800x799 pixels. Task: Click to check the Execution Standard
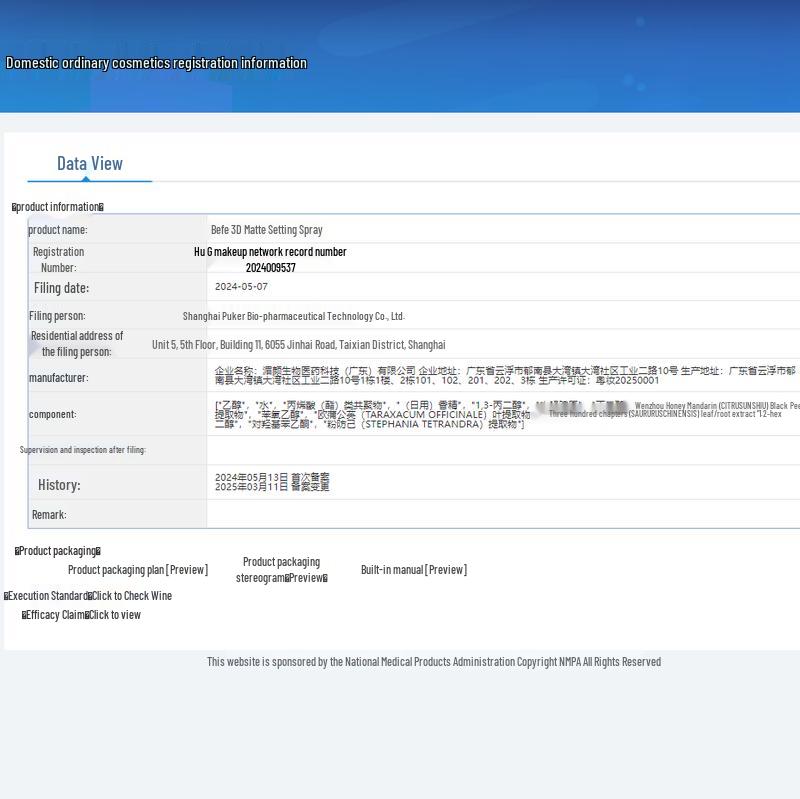(x=131, y=596)
